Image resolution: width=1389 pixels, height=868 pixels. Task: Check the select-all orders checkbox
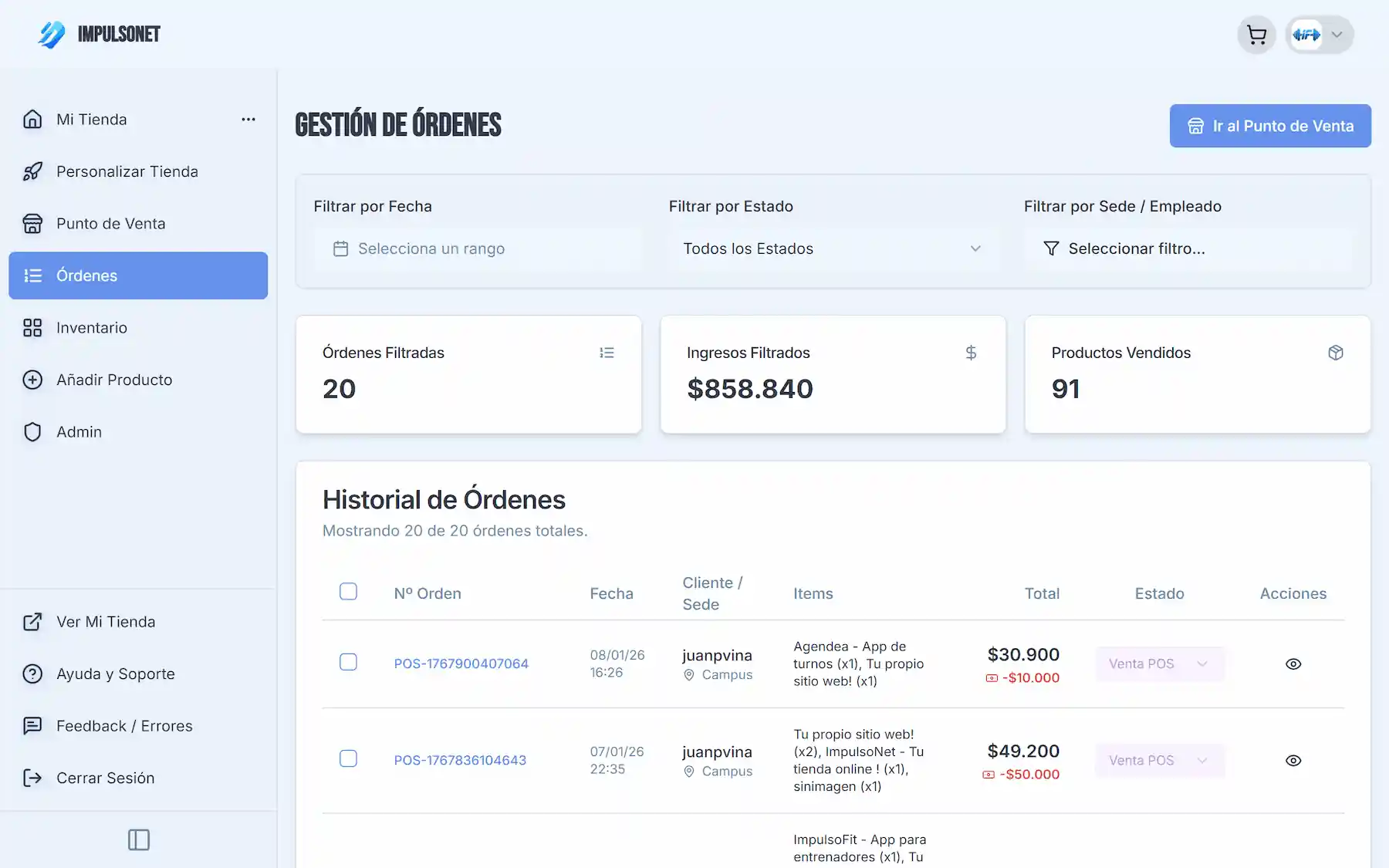349,591
